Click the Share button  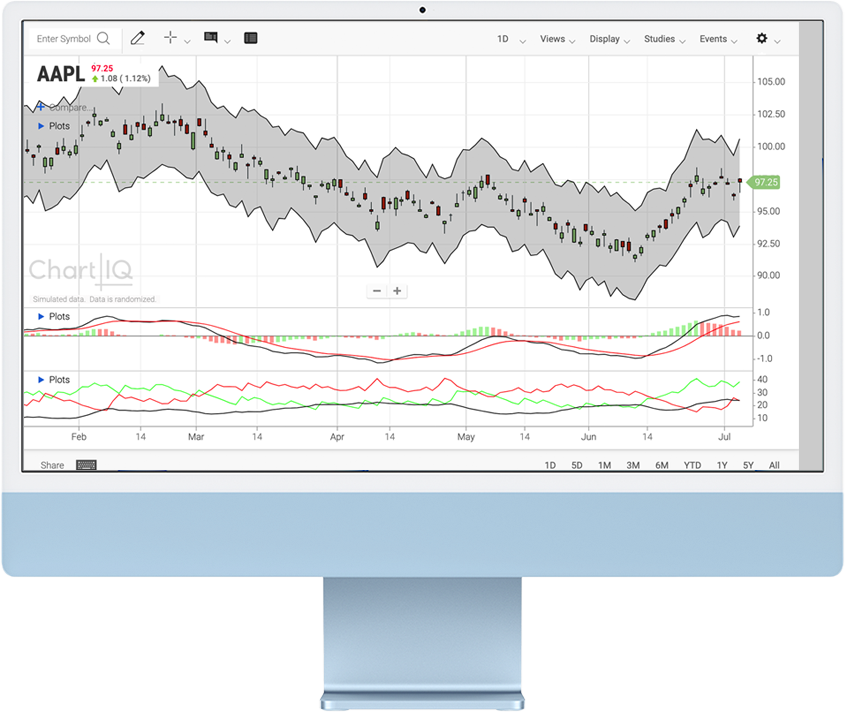pos(52,465)
